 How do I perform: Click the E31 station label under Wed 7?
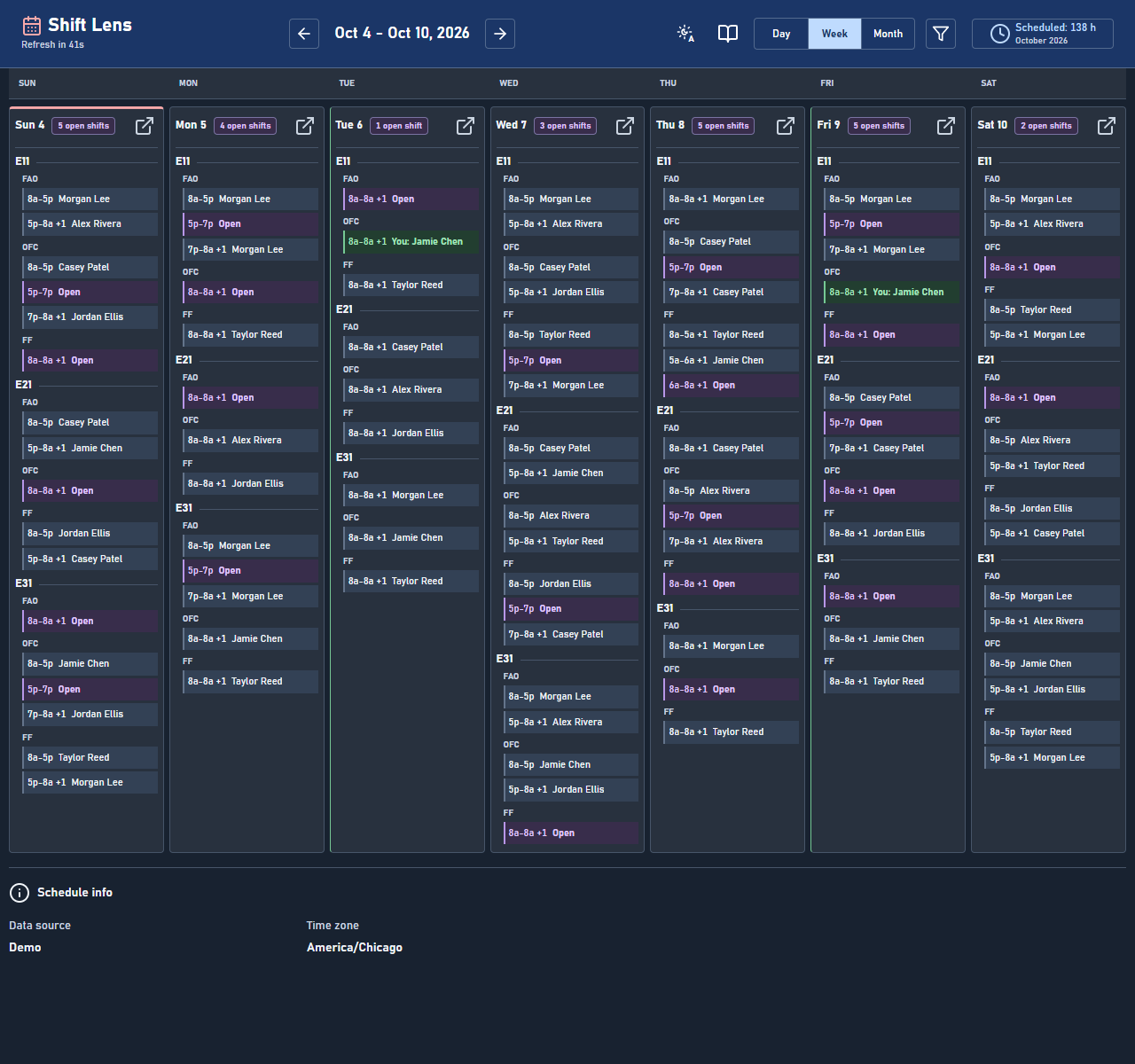click(505, 659)
